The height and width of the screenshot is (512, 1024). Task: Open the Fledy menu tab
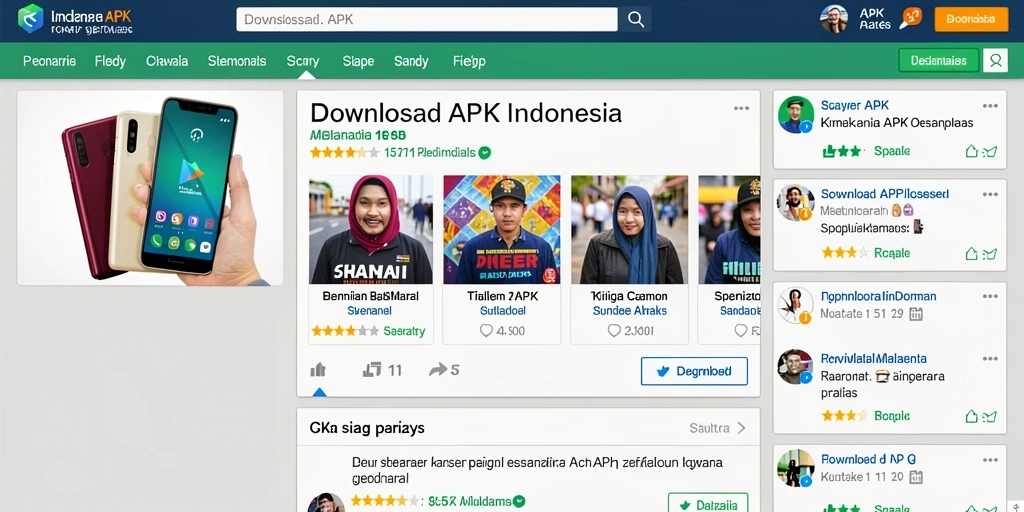[x=110, y=61]
